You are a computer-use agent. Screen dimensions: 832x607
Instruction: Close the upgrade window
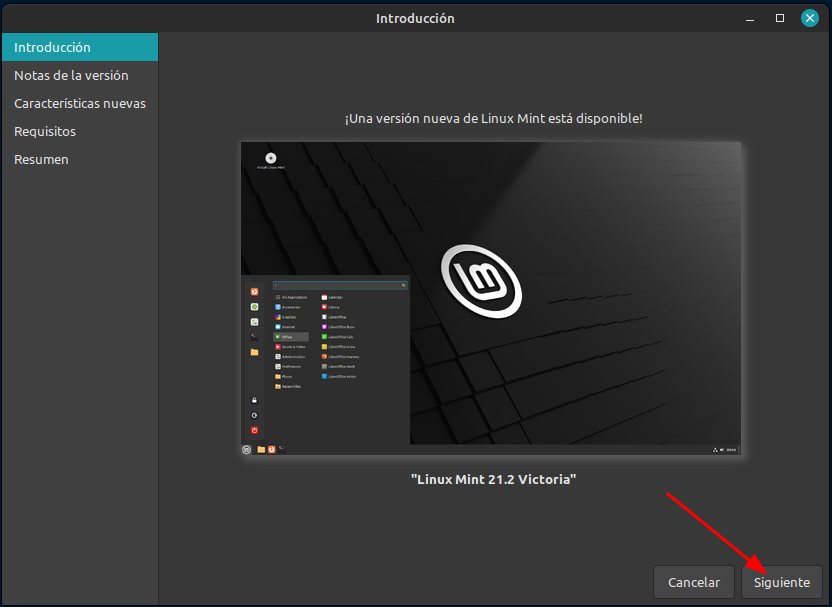pos(810,19)
